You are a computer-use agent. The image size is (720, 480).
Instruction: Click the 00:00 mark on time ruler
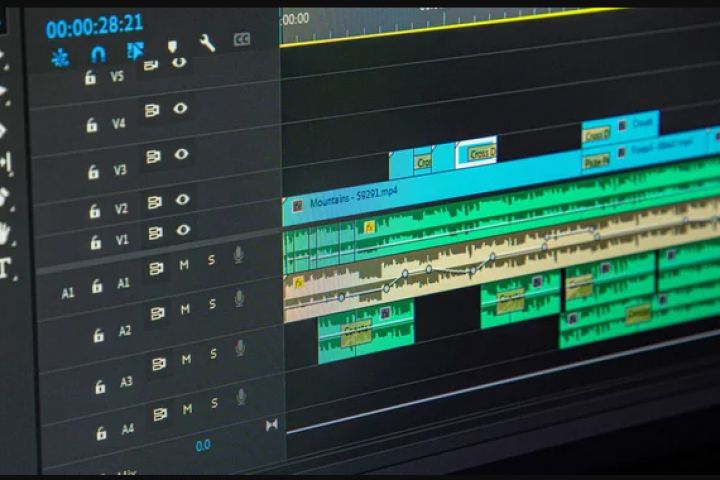coord(296,19)
